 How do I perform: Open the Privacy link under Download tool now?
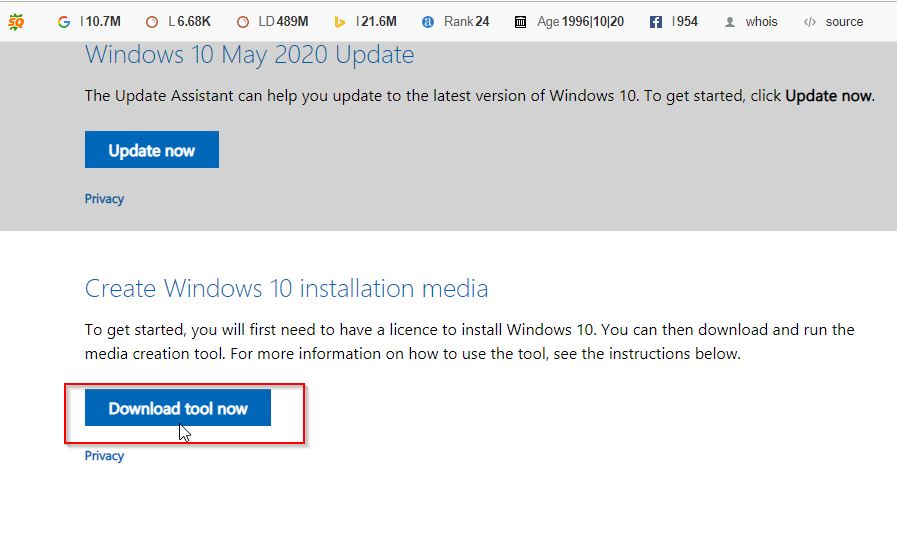pos(104,455)
